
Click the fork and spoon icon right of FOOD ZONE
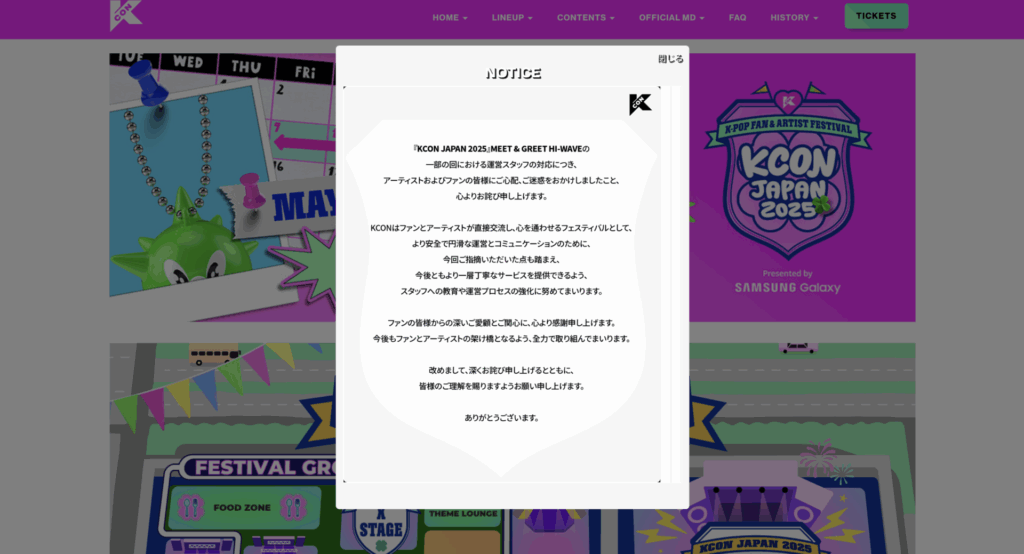293,507
